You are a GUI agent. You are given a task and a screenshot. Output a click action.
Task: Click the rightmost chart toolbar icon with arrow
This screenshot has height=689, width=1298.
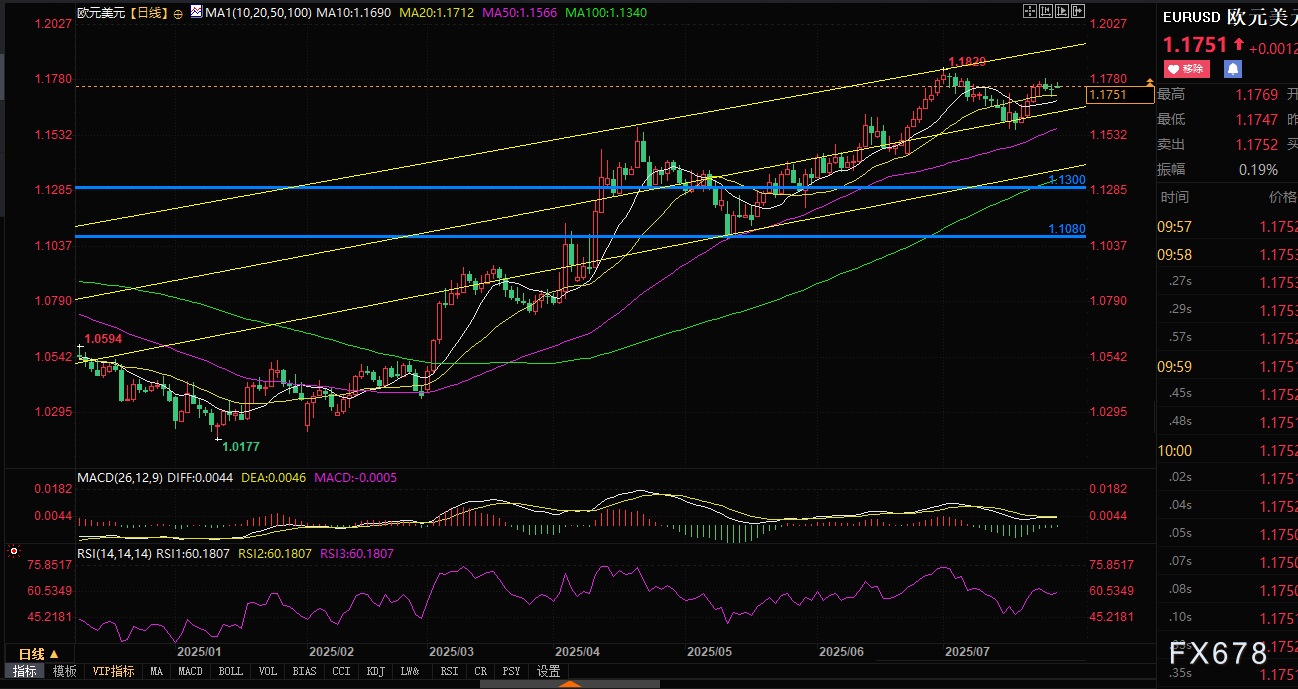pyautogui.click(x=1078, y=11)
